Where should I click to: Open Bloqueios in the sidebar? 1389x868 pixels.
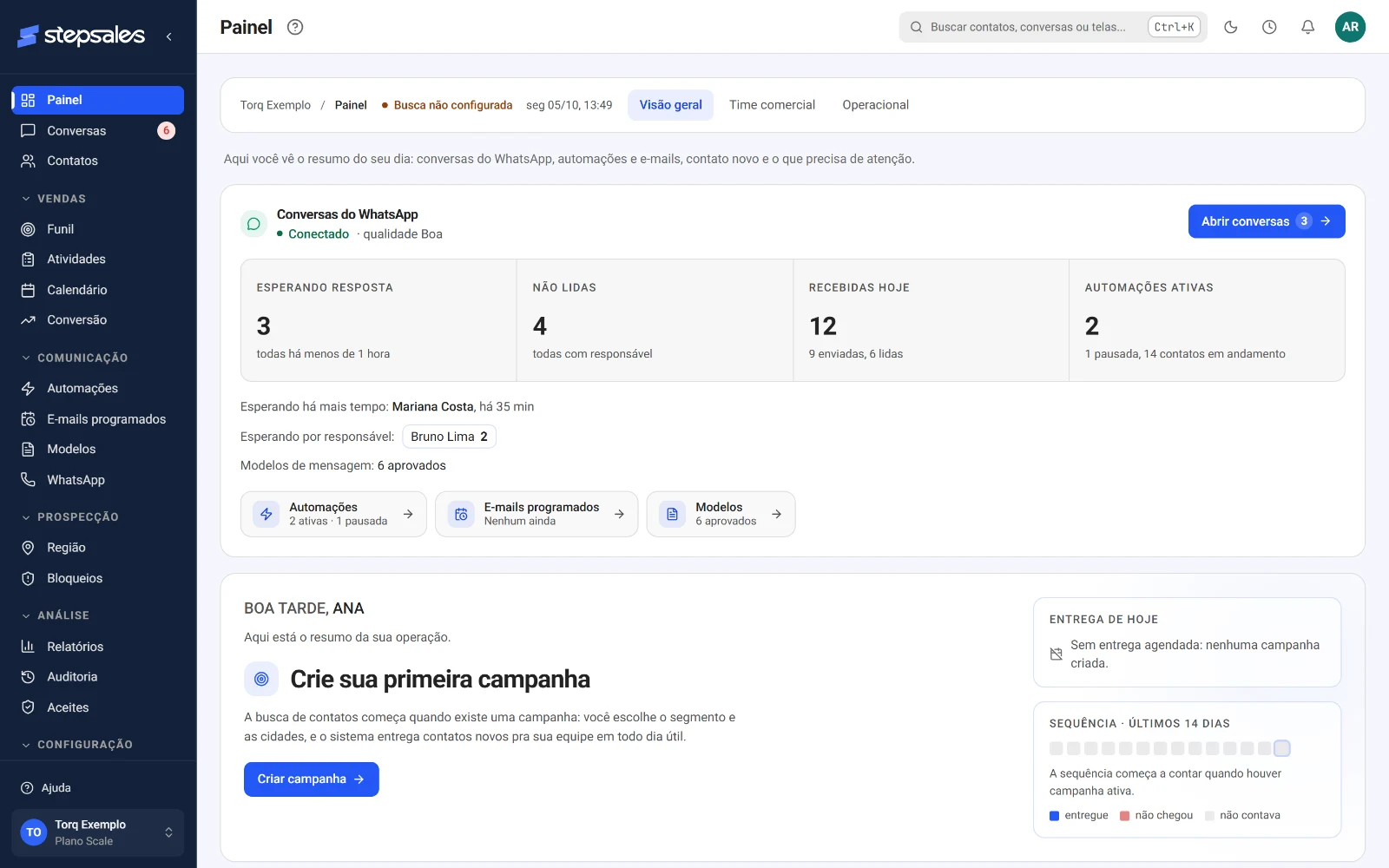[x=98, y=578]
